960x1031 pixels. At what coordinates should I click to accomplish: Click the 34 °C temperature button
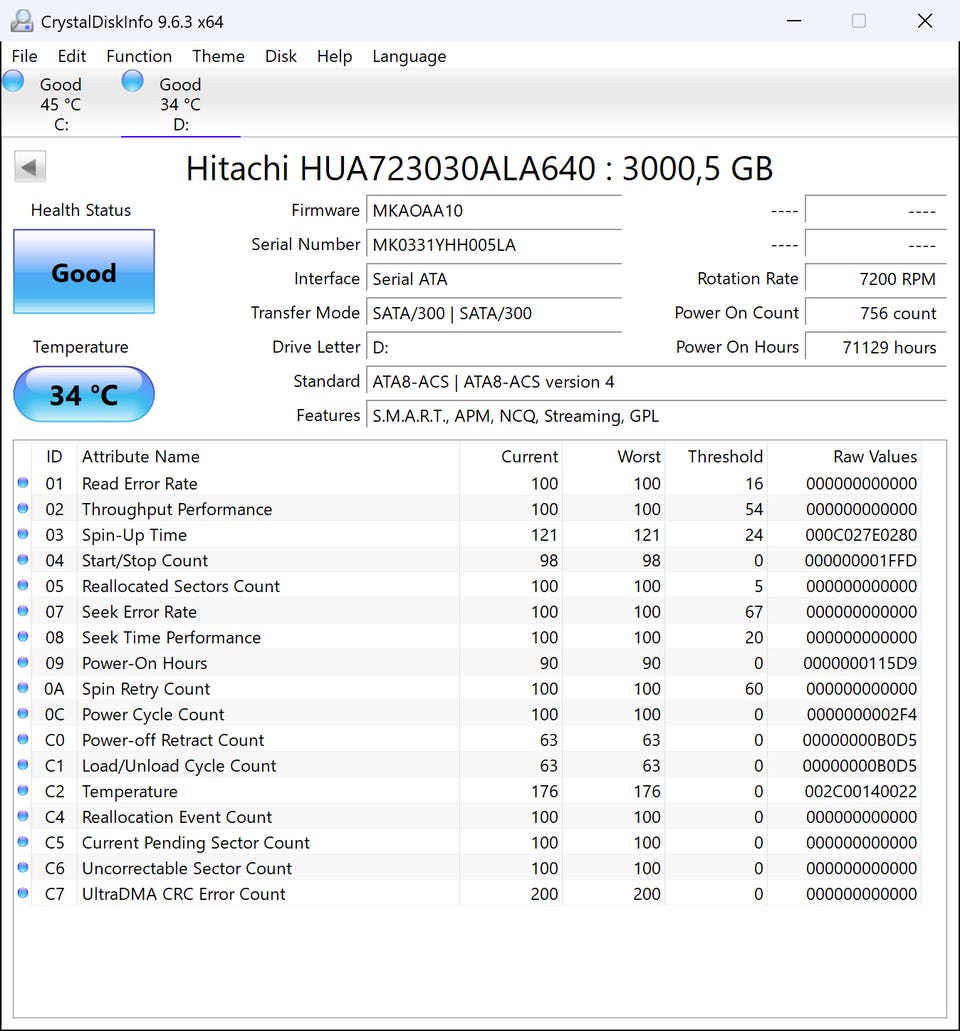pyautogui.click(x=84, y=395)
